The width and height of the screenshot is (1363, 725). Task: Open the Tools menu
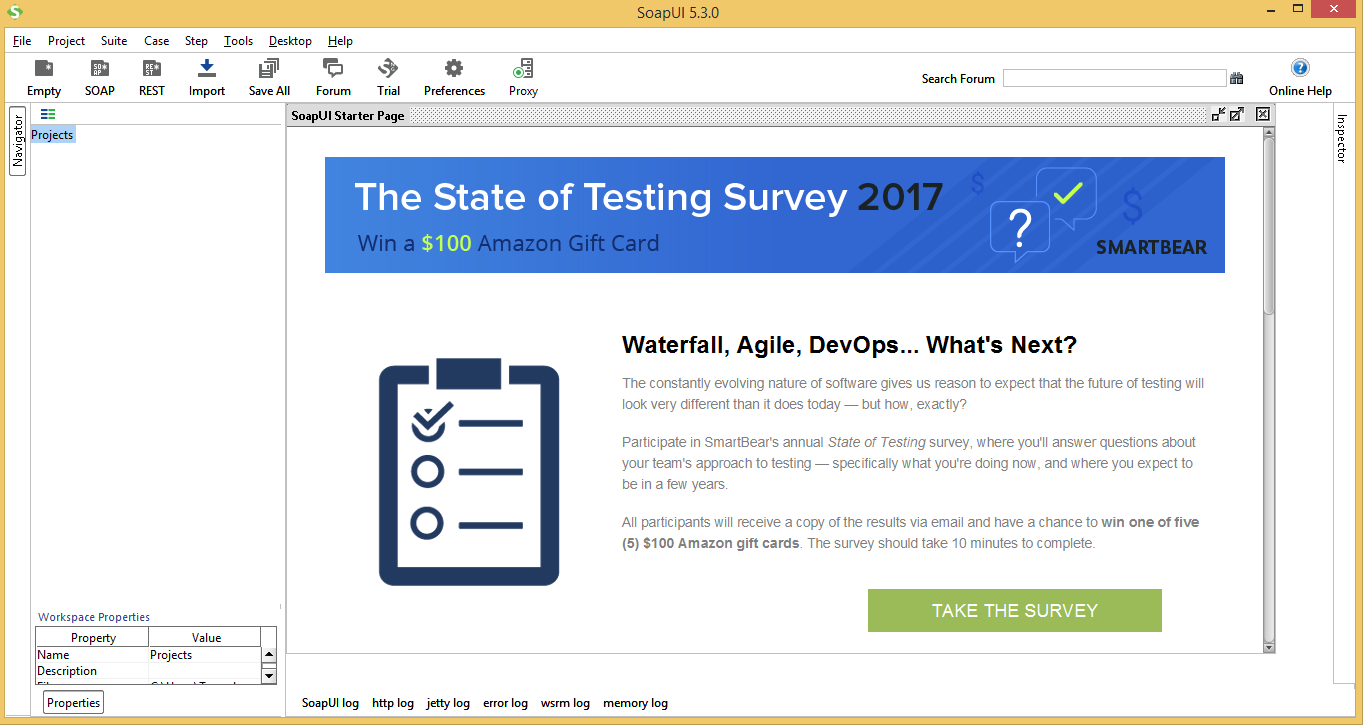(237, 41)
